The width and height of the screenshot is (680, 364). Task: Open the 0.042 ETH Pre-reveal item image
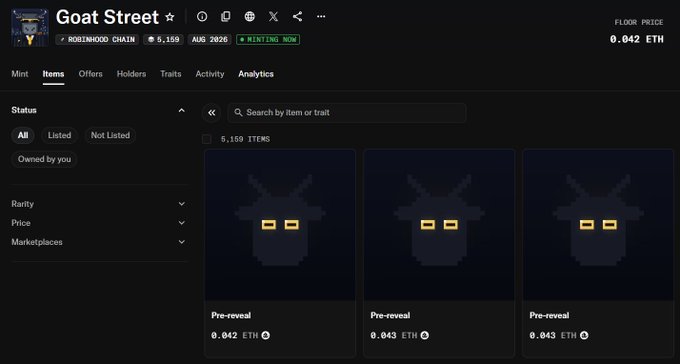click(x=280, y=225)
